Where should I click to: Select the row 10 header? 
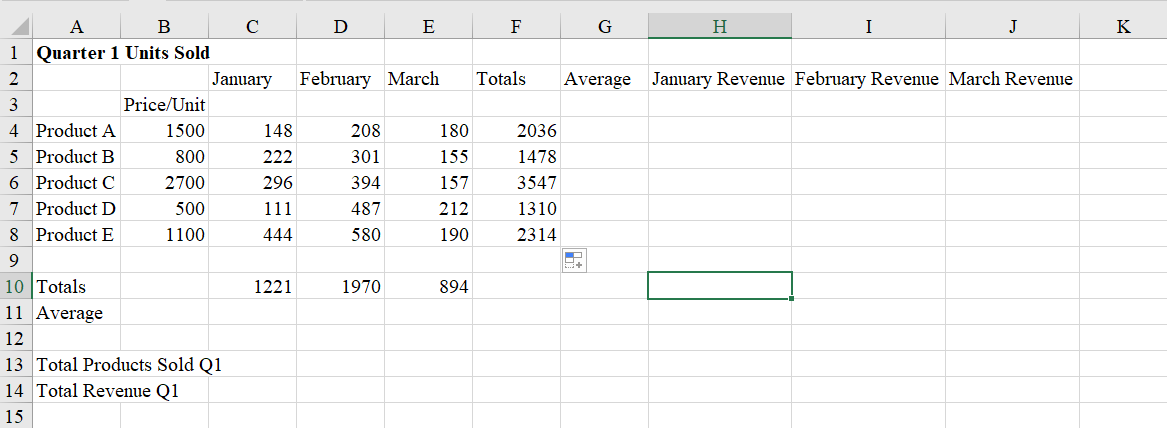(x=16, y=286)
